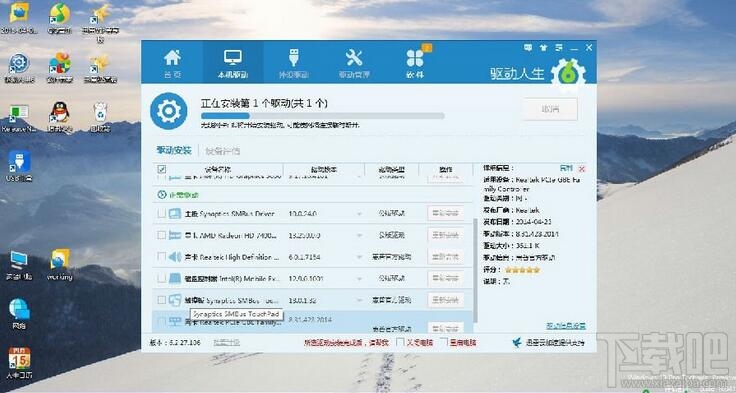The width and height of the screenshot is (736, 393).
Task: Click the underlined link beside version number
Action: point(226,343)
